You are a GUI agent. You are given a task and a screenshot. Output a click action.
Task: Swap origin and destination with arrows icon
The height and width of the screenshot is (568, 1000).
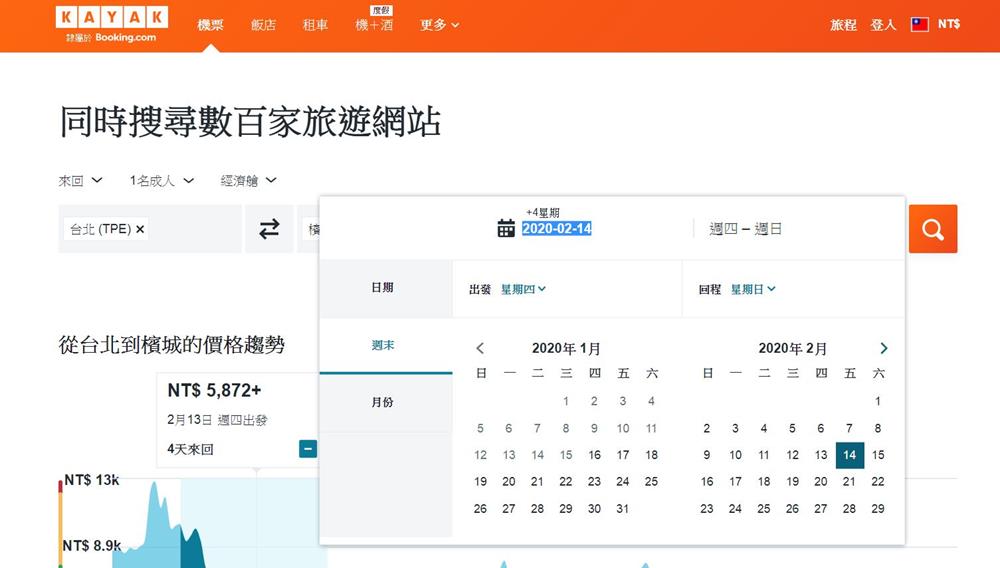click(x=269, y=229)
